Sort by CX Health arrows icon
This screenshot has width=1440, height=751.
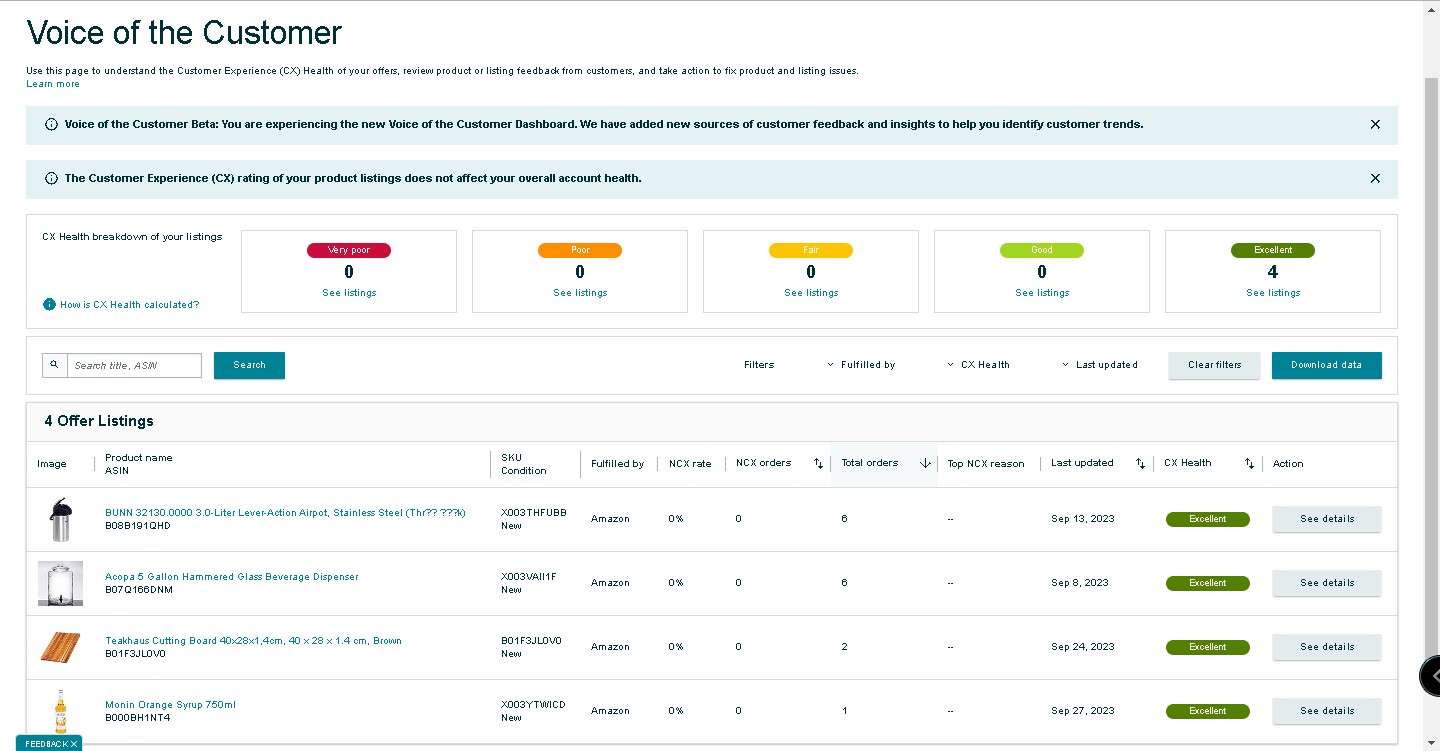[1249, 464]
